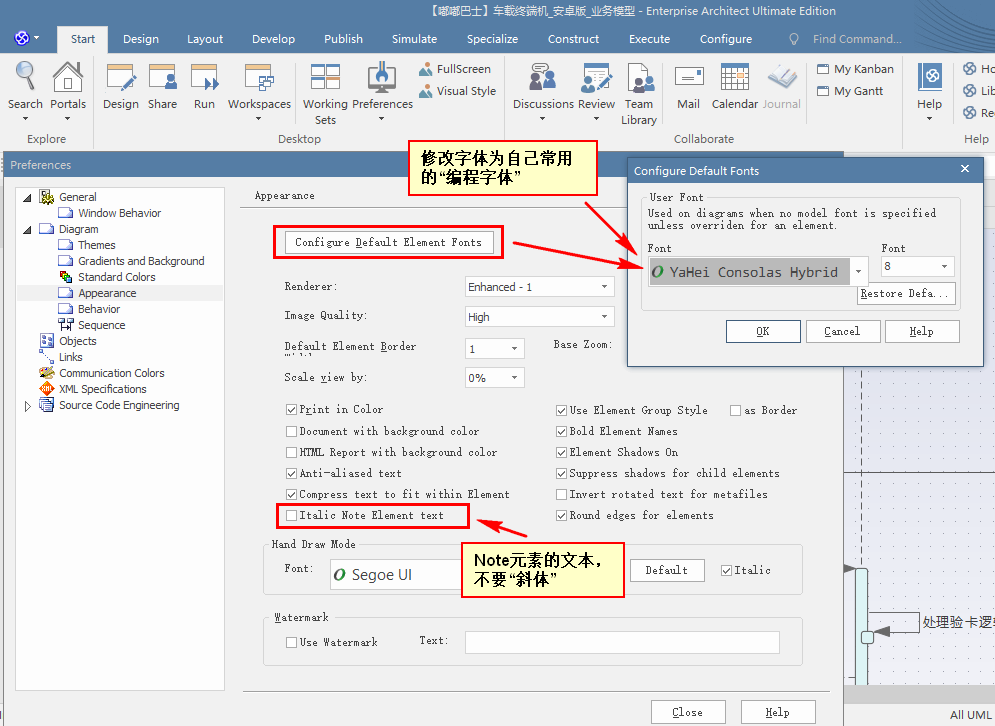
Task: Click Default button in Hand Draw Mode
Action: tap(667, 571)
